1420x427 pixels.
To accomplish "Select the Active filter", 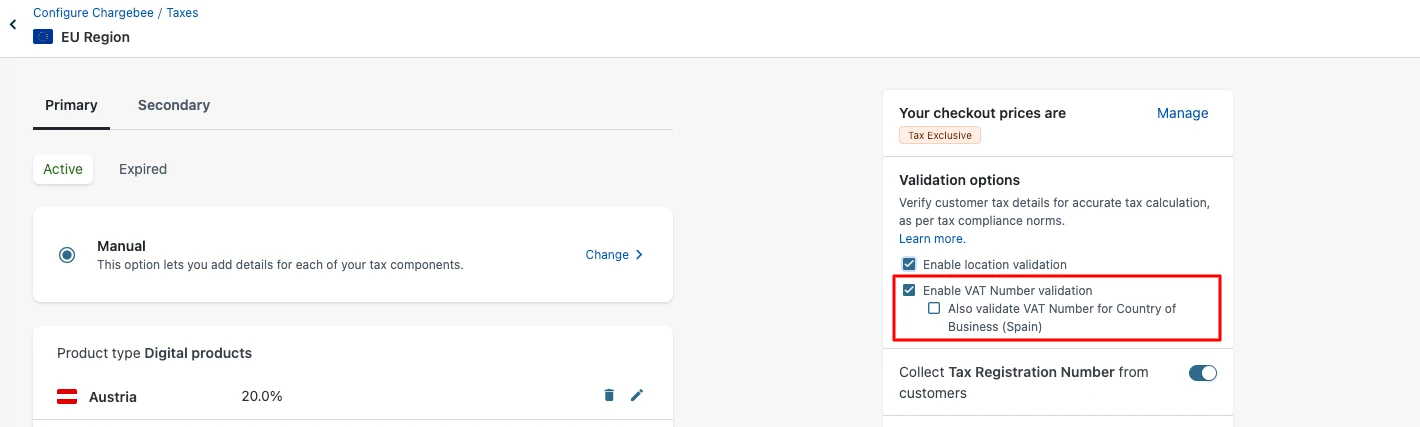I will click(x=63, y=169).
